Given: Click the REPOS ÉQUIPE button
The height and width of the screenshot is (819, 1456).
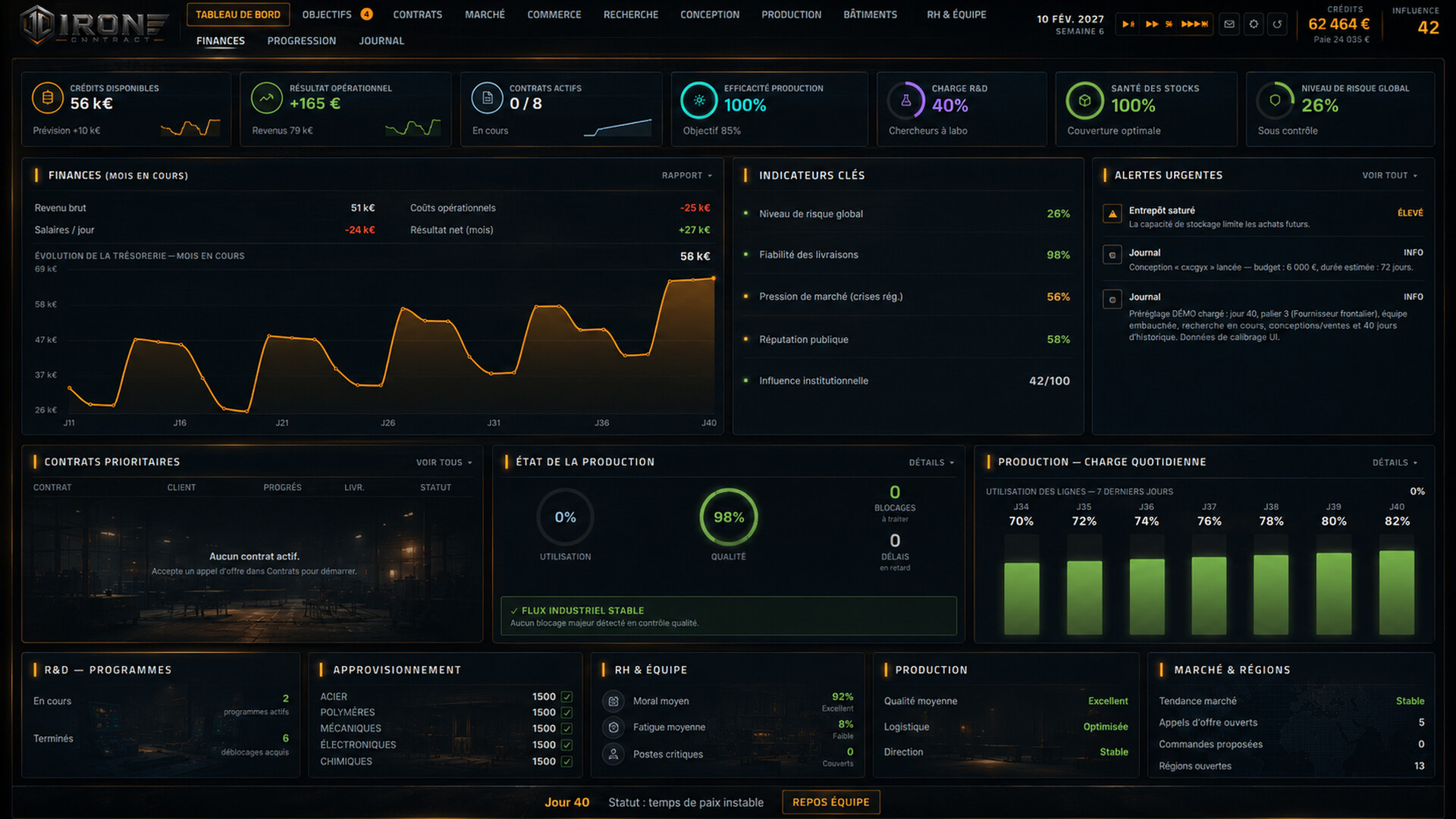Looking at the screenshot, I should tap(830, 802).
